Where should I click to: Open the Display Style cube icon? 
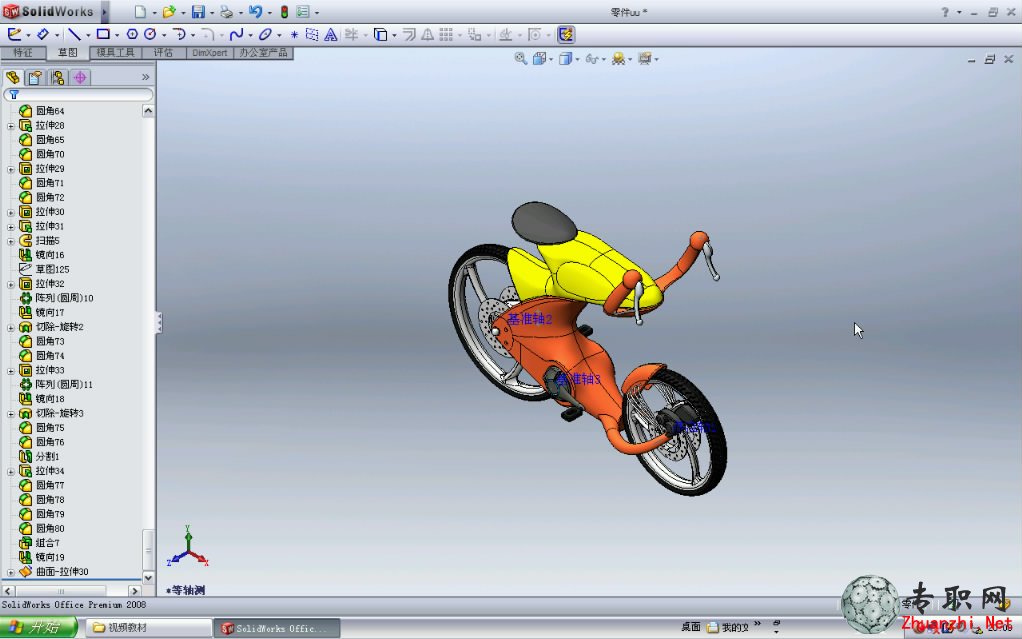click(x=565, y=59)
